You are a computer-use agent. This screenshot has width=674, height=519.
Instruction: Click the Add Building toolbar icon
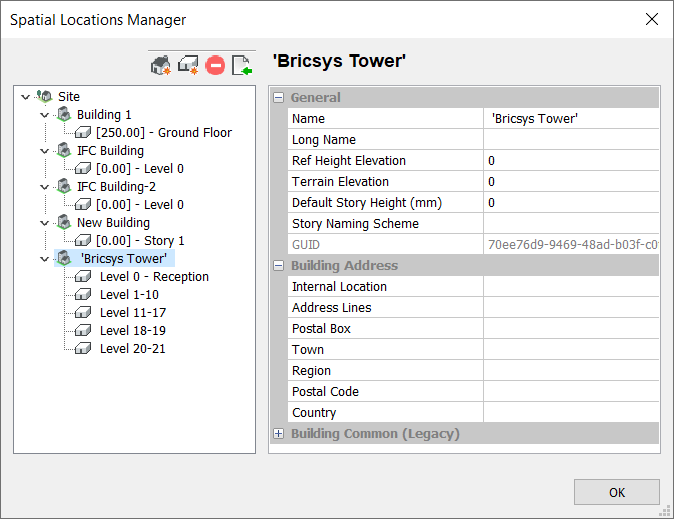click(x=161, y=66)
